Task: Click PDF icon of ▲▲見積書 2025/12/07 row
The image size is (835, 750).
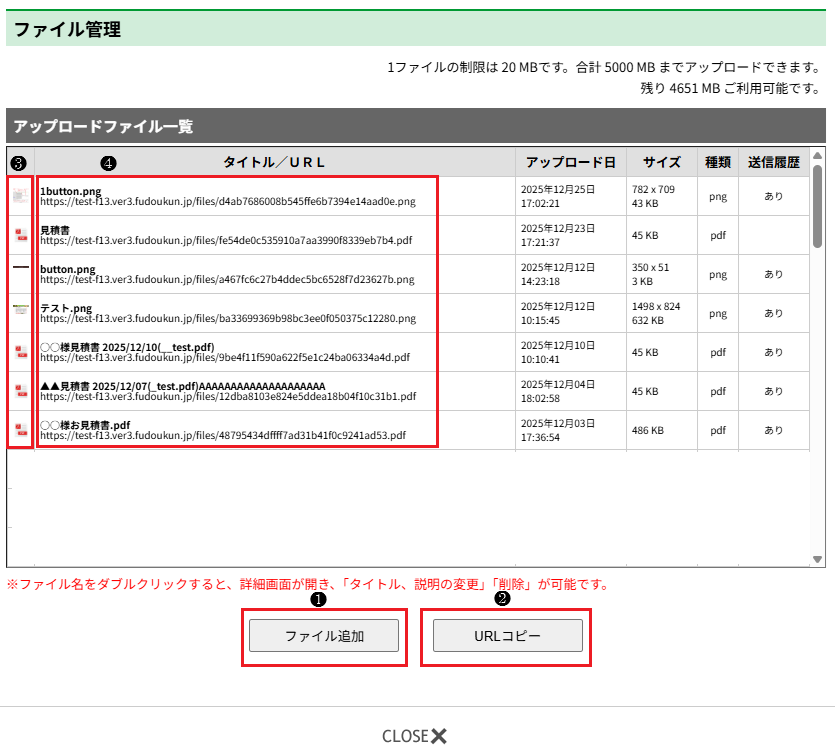Action: [x=20, y=391]
